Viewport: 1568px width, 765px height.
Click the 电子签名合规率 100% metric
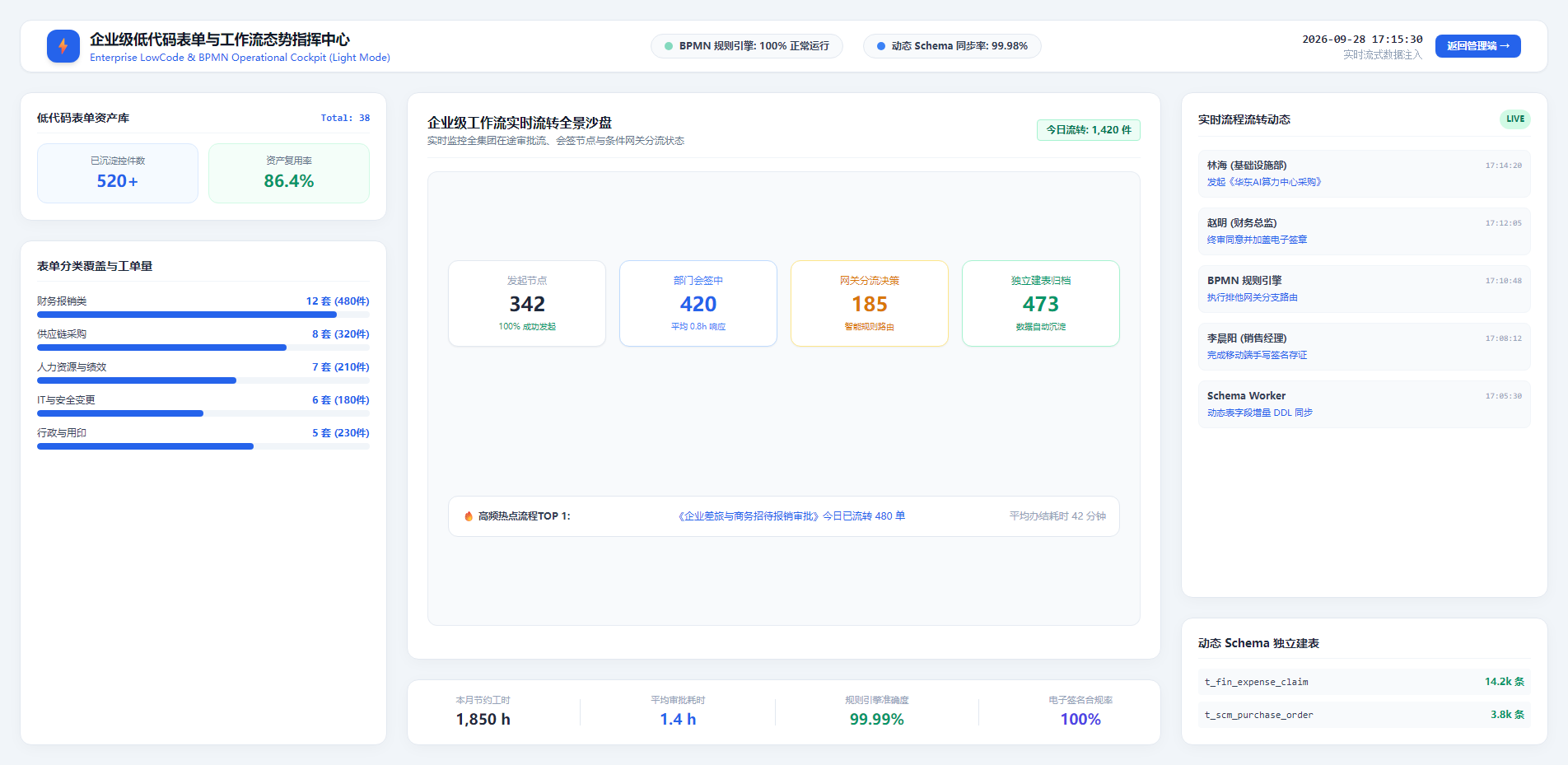click(1080, 711)
